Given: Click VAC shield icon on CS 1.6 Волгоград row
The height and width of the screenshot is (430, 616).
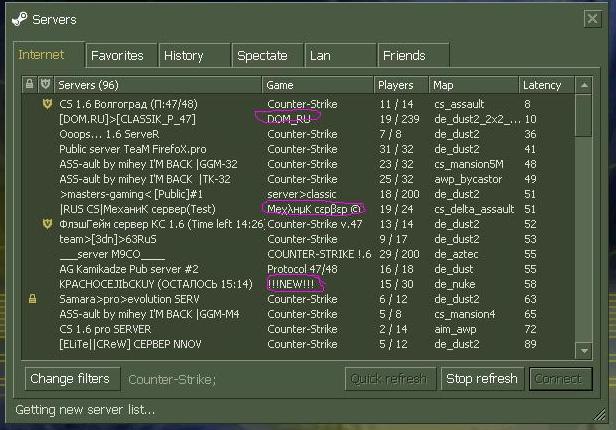Looking at the screenshot, I should click(x=47, y=104).
